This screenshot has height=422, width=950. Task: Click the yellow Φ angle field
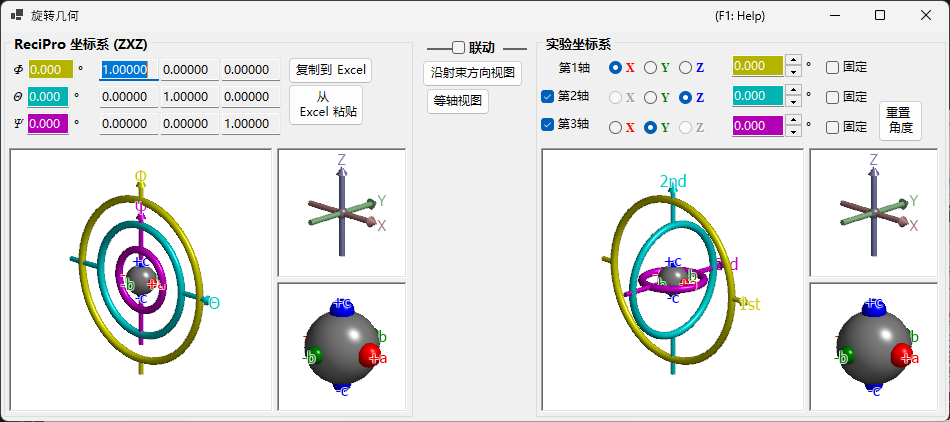pos(51,70)
